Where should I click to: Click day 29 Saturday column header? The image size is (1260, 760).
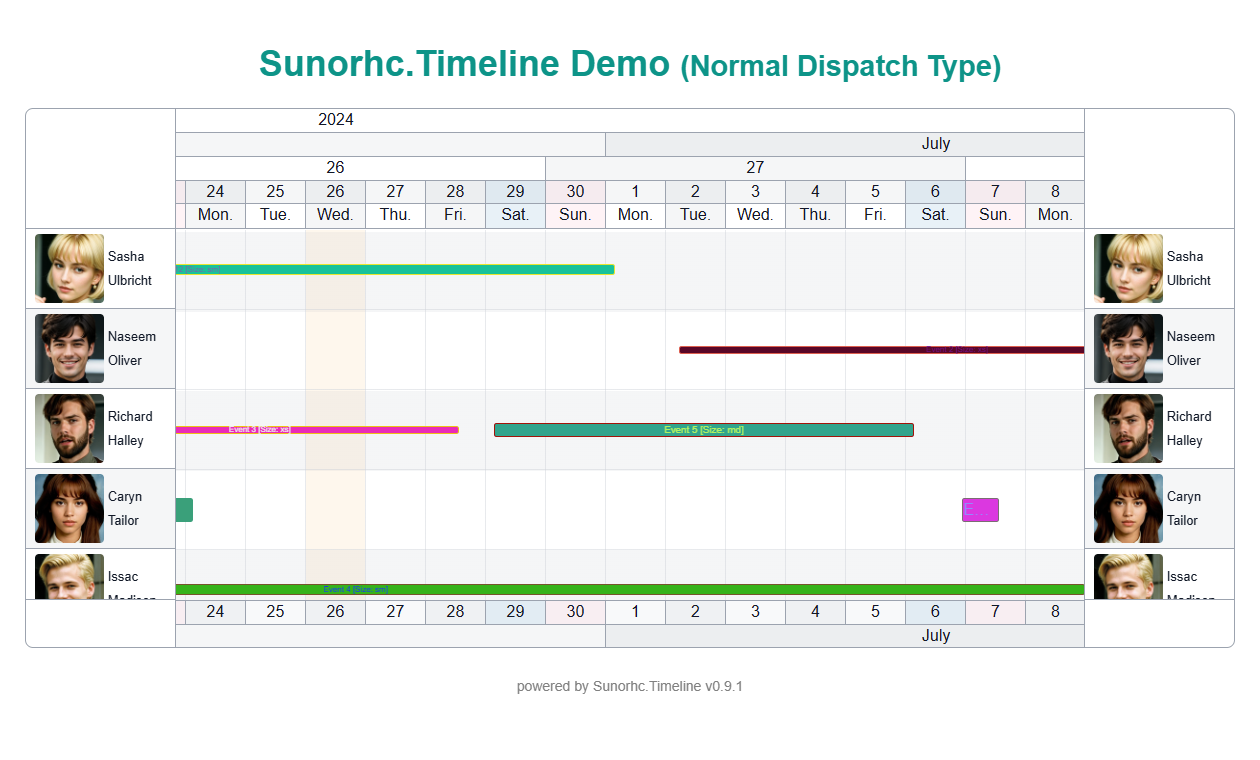click(x=515, y=192)
